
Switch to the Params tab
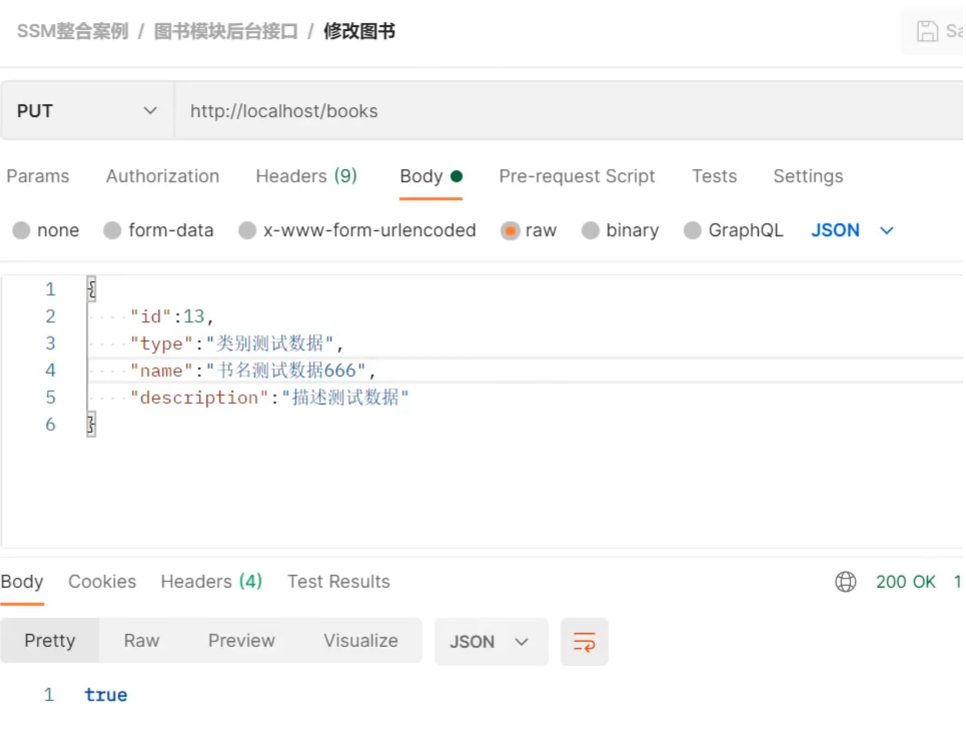[38, 177]
